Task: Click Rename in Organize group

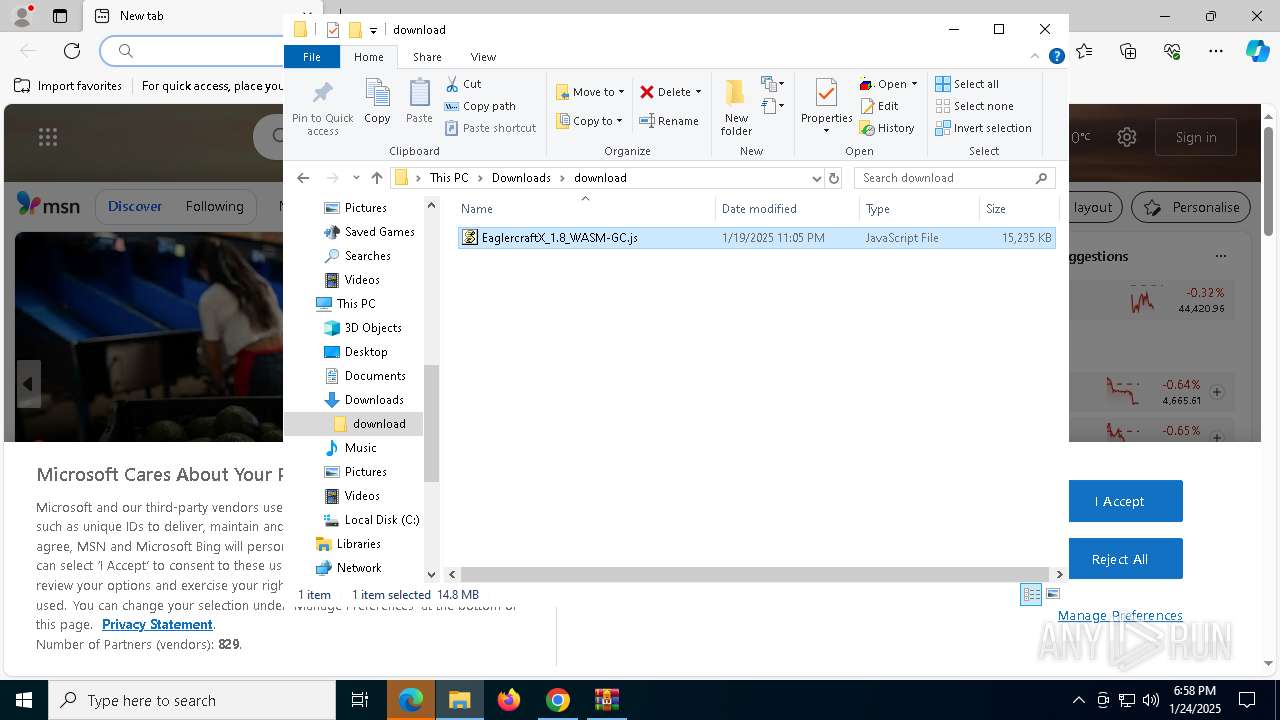Action: pos(669,121)
